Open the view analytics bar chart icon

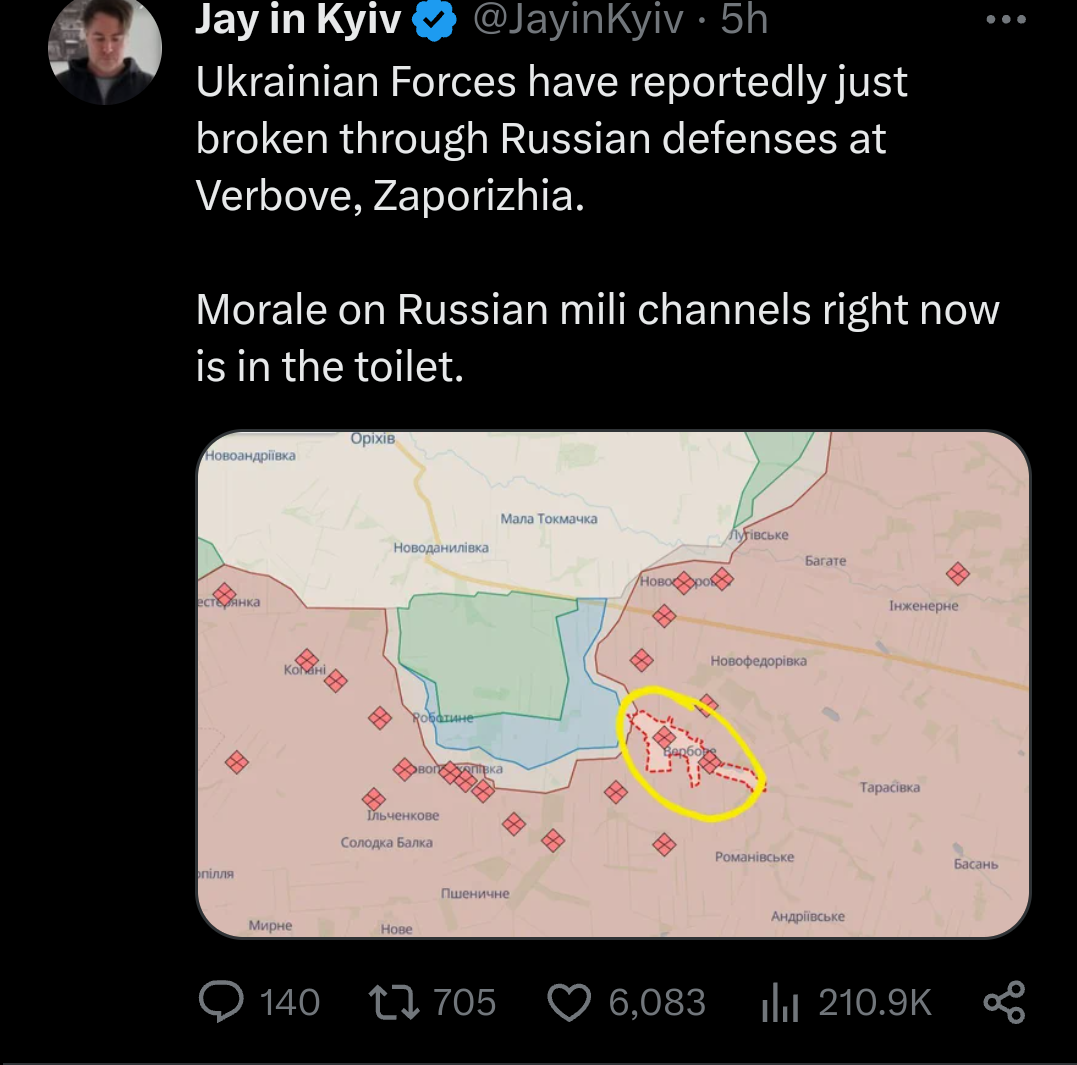781,1002
